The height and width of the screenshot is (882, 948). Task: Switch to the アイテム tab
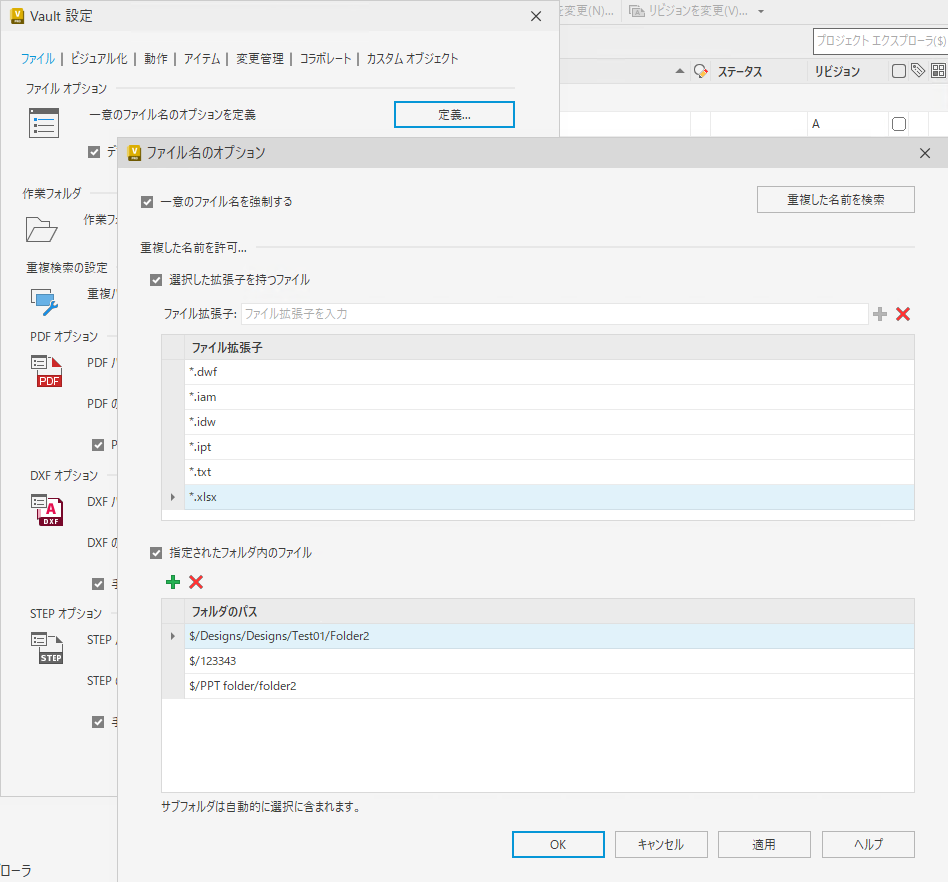(202, 59)
